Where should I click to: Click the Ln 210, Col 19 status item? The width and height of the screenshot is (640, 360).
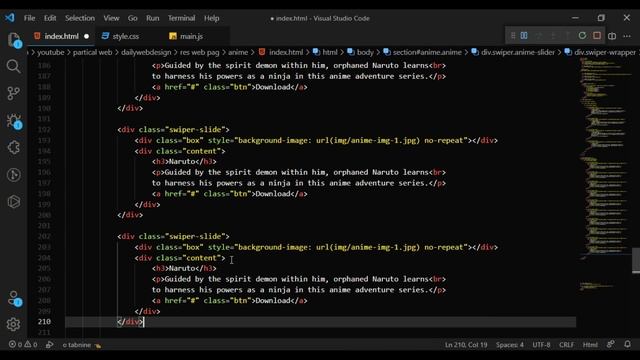click(x=466, y=345)
